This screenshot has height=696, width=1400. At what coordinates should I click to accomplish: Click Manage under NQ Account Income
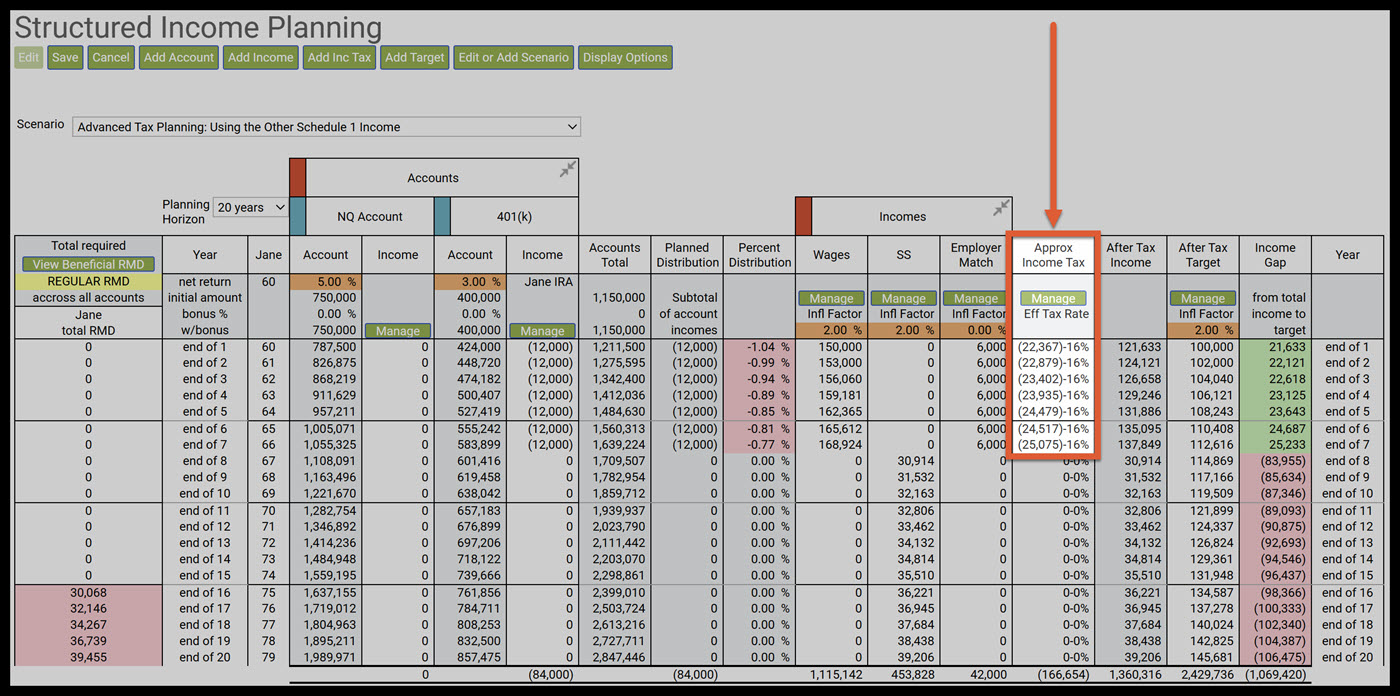pyautogui.click(x=398, y=330)
